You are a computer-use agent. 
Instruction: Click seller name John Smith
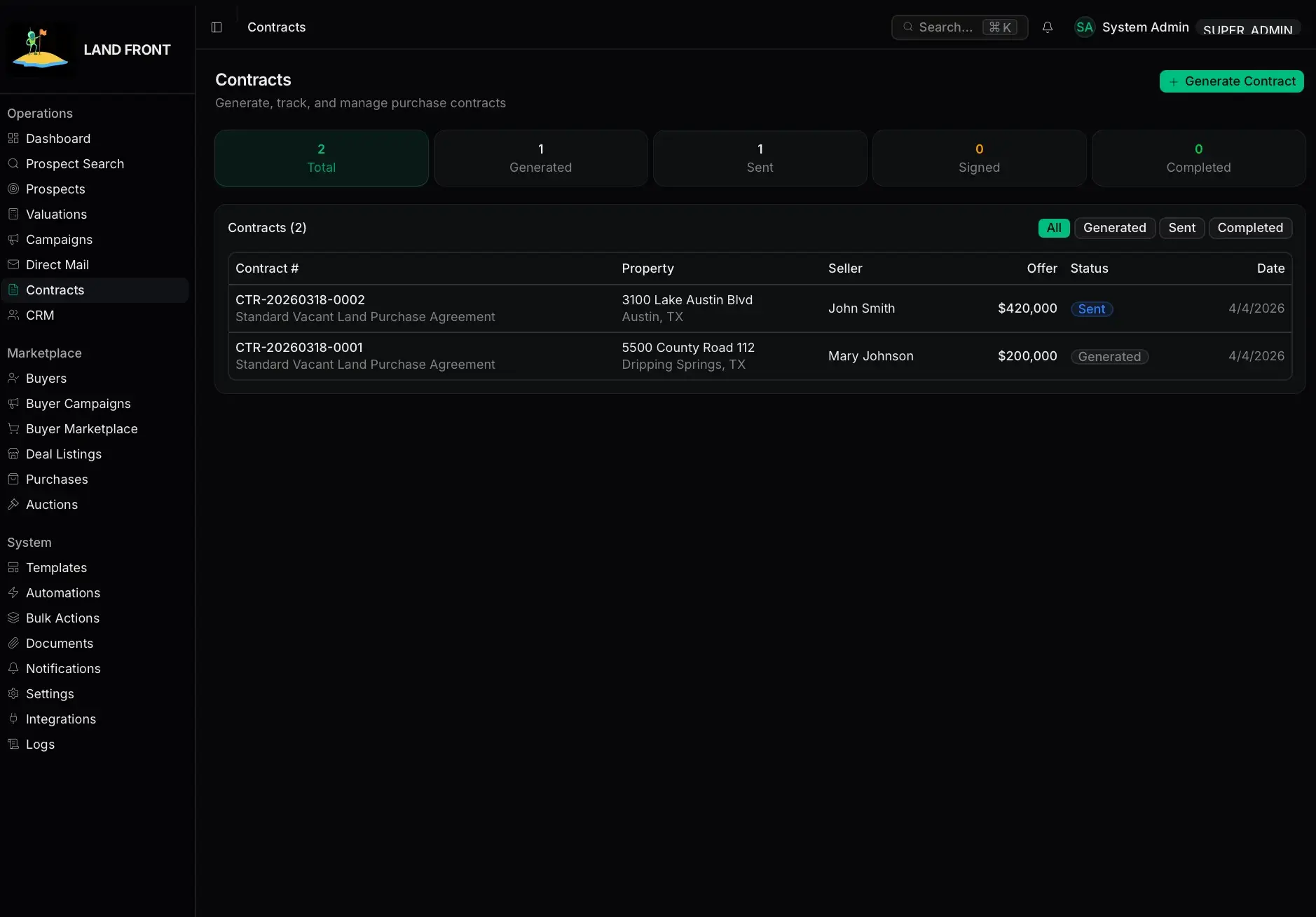pos(861,308)
